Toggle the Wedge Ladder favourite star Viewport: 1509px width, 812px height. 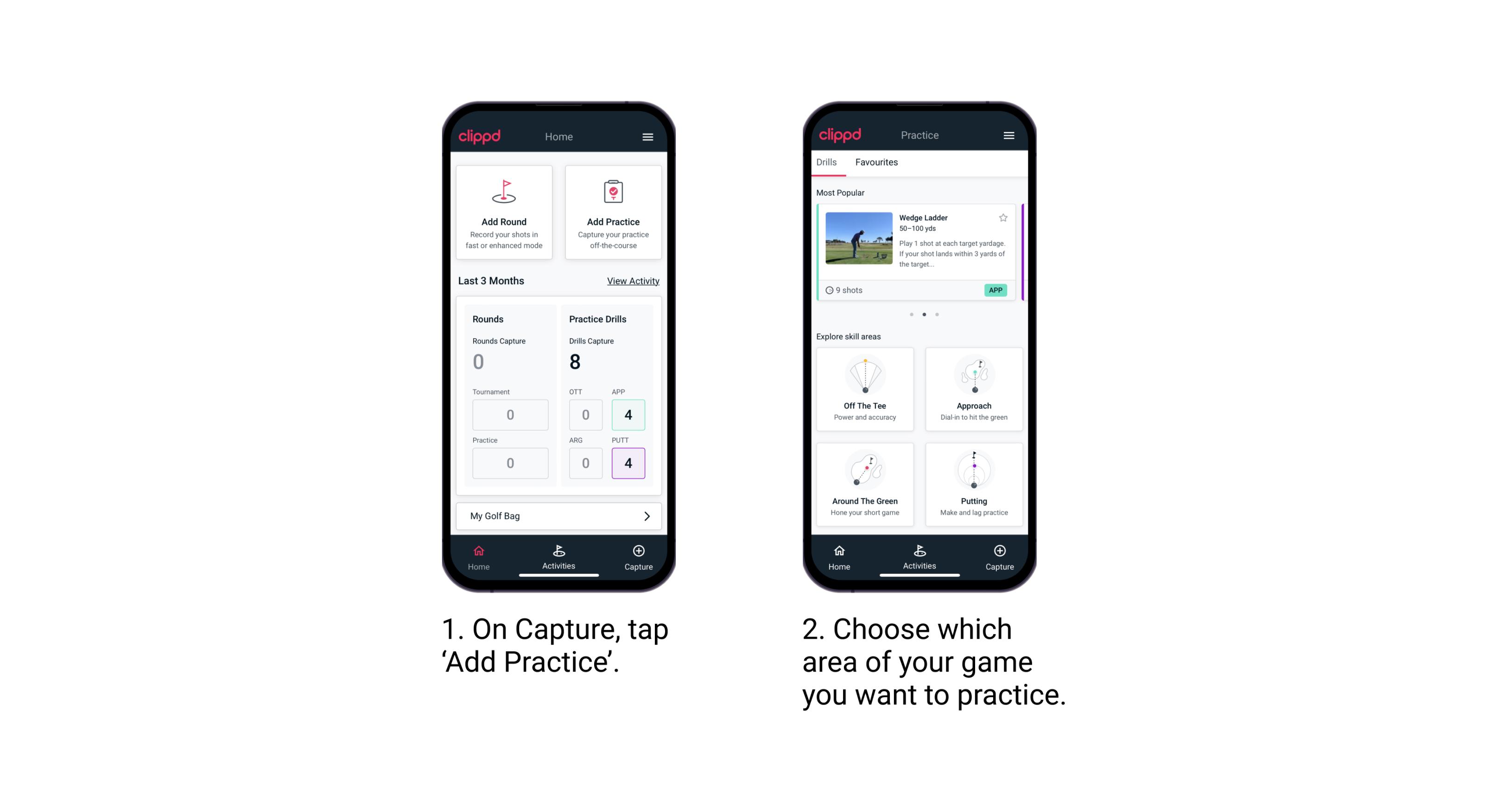tap(1003, 218)
